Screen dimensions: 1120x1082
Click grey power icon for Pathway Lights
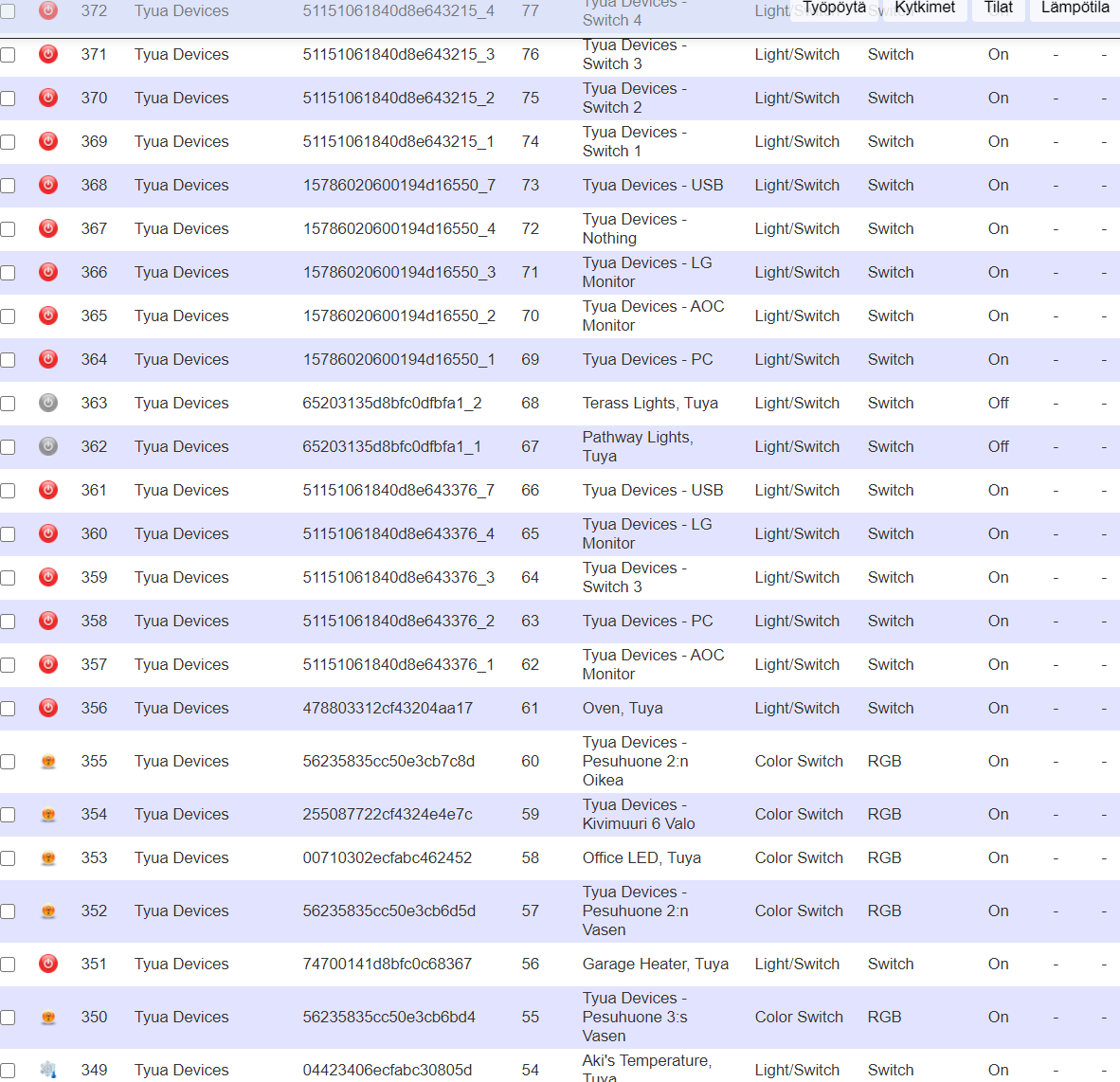pyautogui.click(x=48, y=446)
